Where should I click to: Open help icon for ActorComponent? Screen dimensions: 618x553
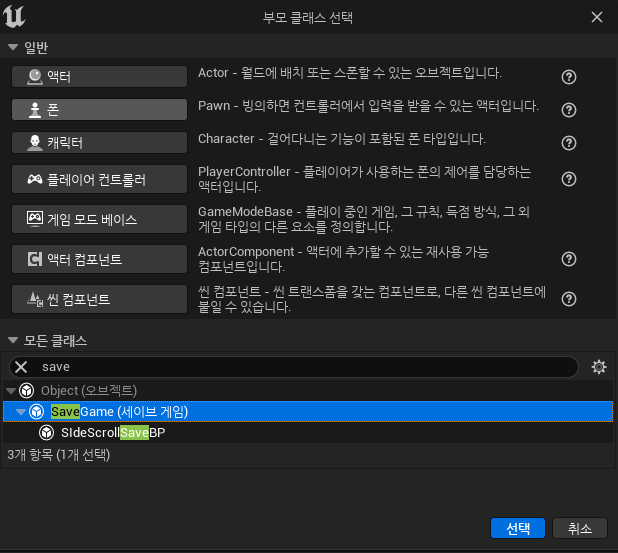click(x=569, y=259)
